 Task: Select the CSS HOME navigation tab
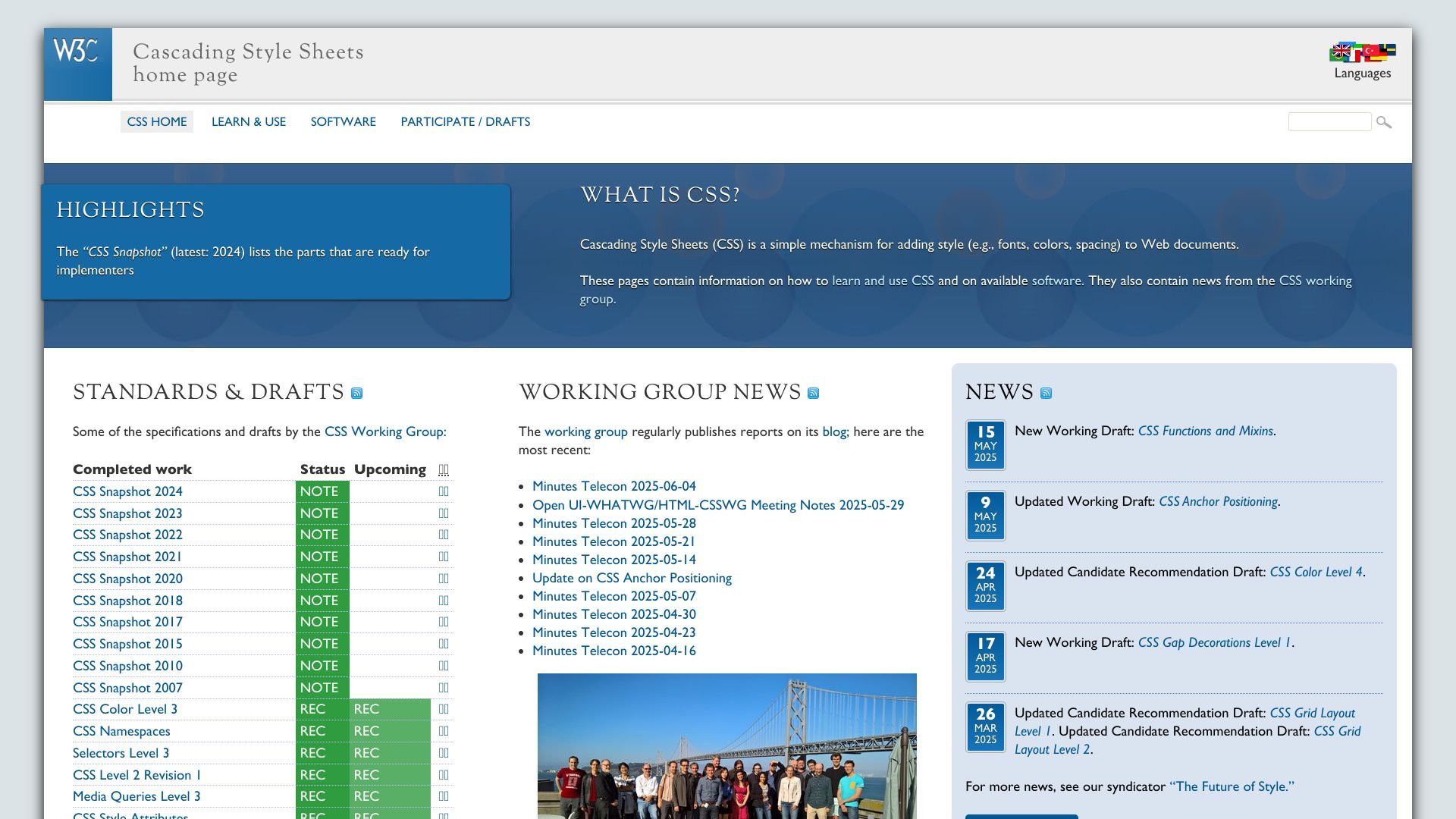(157, 121)
